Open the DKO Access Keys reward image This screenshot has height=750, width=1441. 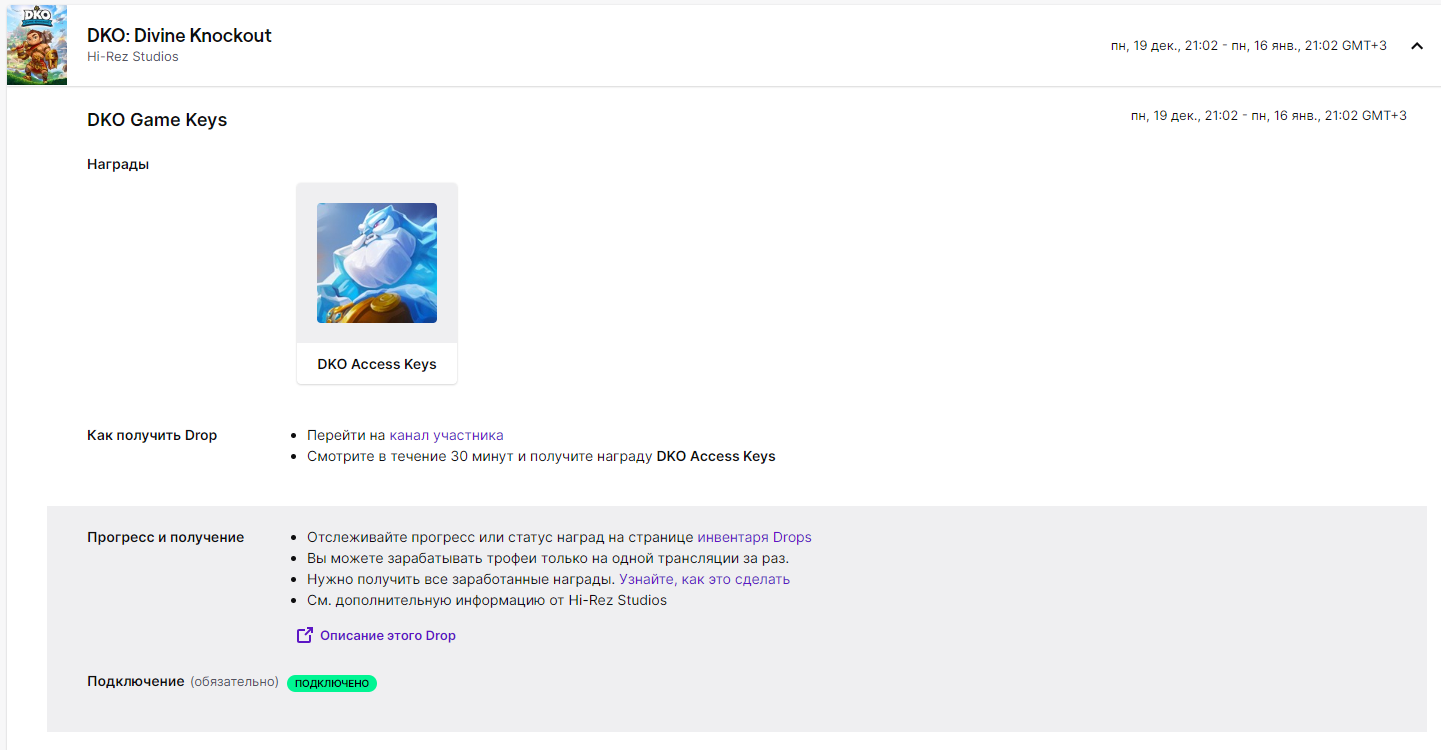click(377, 263)
